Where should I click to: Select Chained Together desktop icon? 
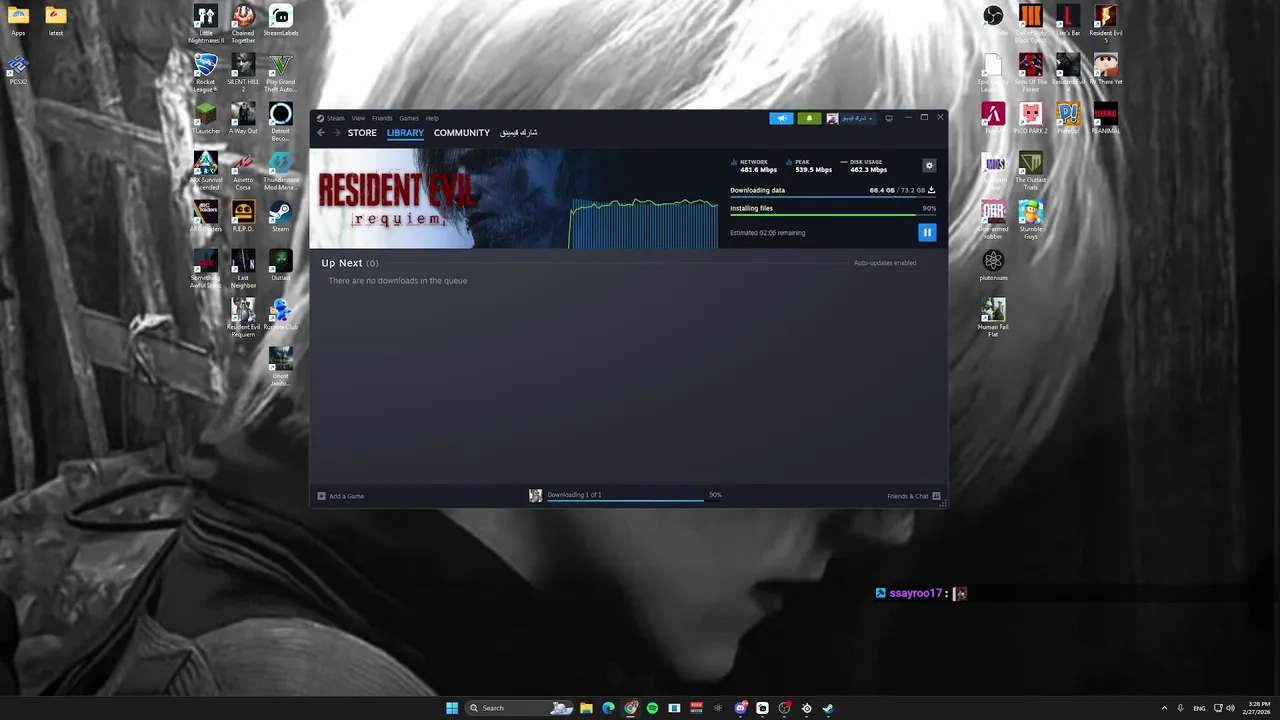[243, 24]
